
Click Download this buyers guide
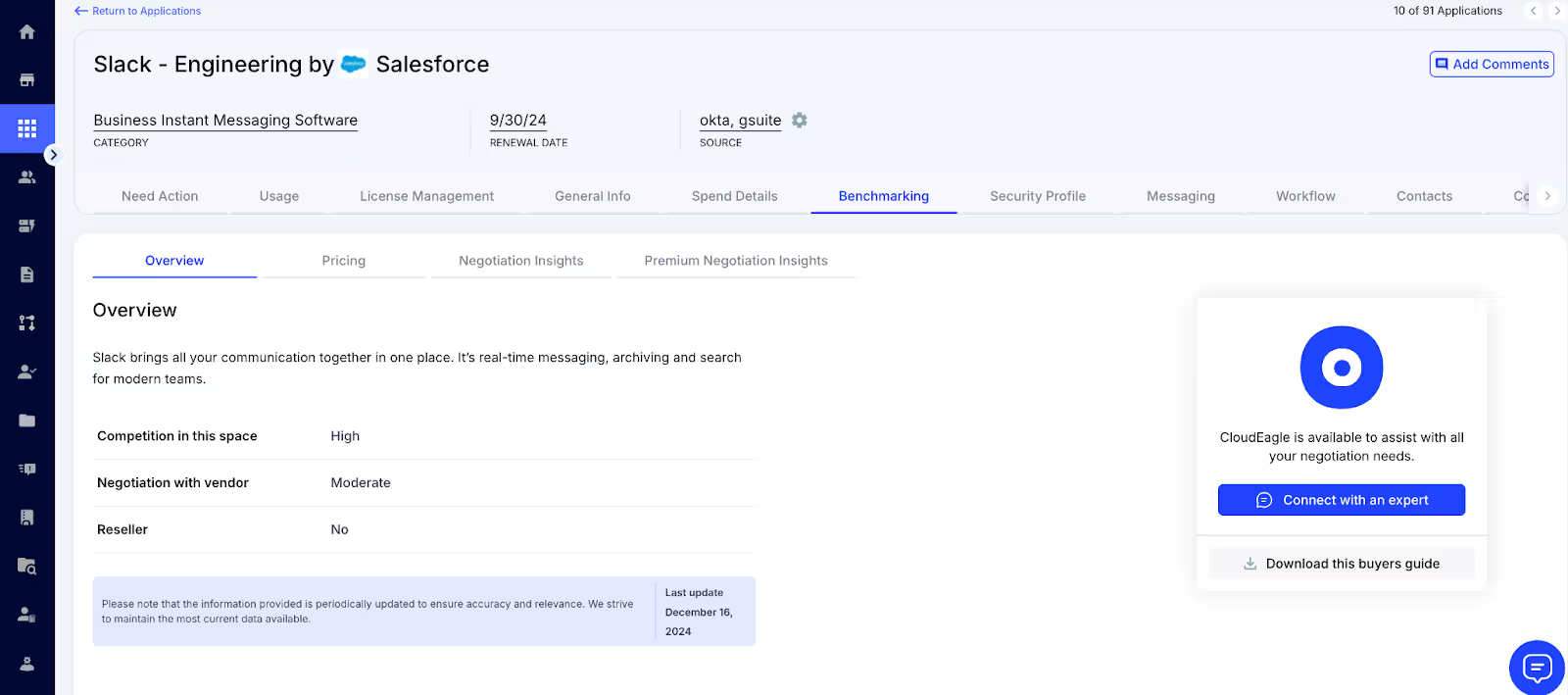[1342, 564]
